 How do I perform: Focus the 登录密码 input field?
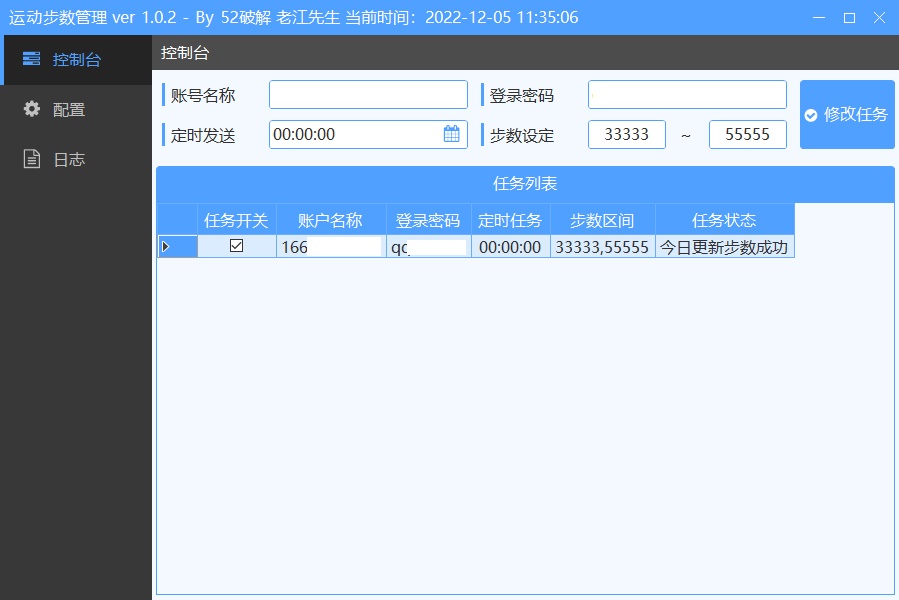686,95
